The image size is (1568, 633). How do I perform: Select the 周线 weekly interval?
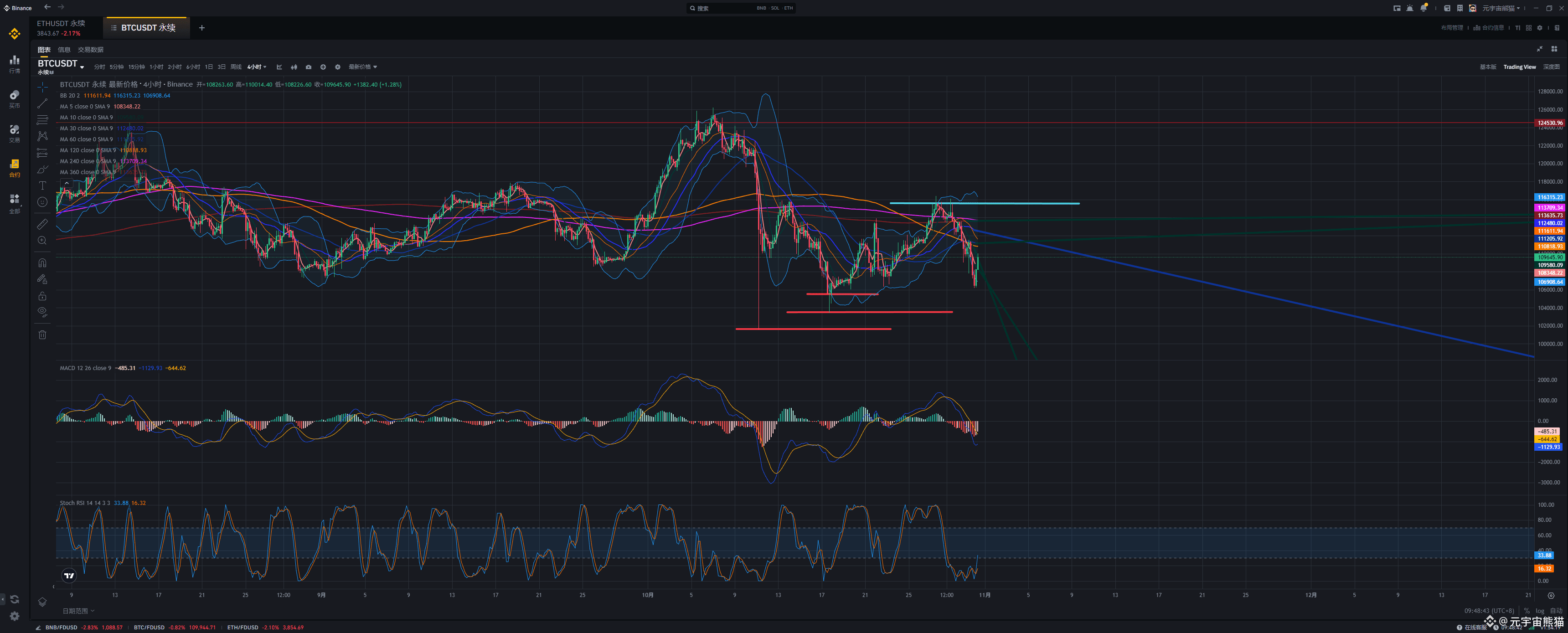click(236, 67)
